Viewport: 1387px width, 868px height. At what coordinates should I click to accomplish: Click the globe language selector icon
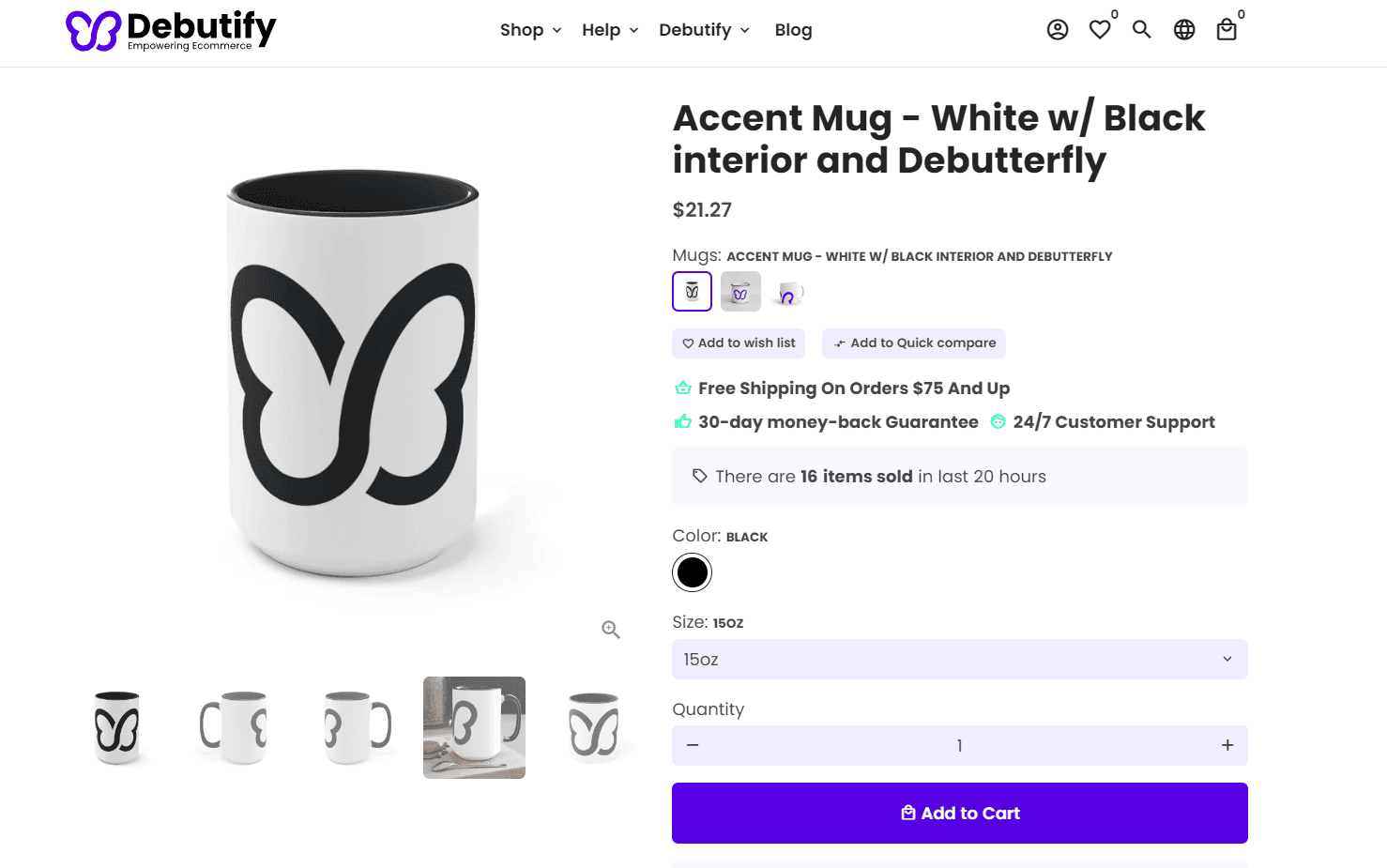[x=1183, y=29]
